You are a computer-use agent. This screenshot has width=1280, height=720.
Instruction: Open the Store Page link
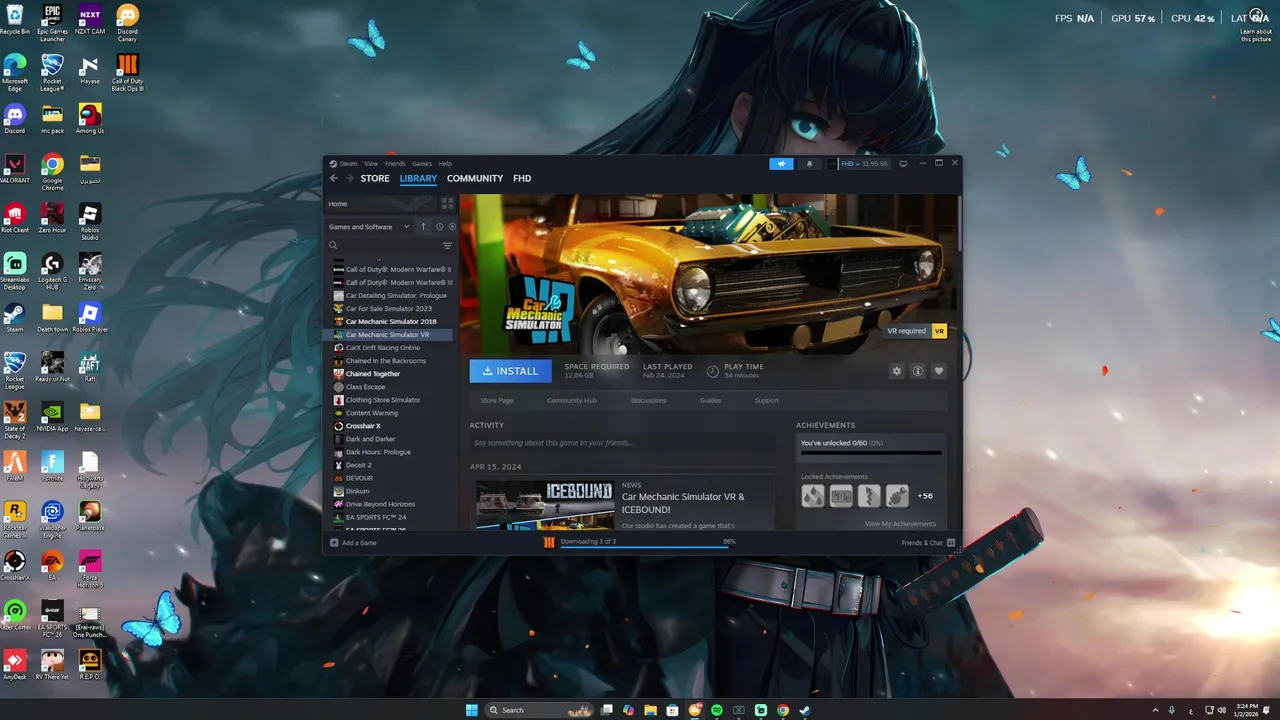tap(497, 400)
